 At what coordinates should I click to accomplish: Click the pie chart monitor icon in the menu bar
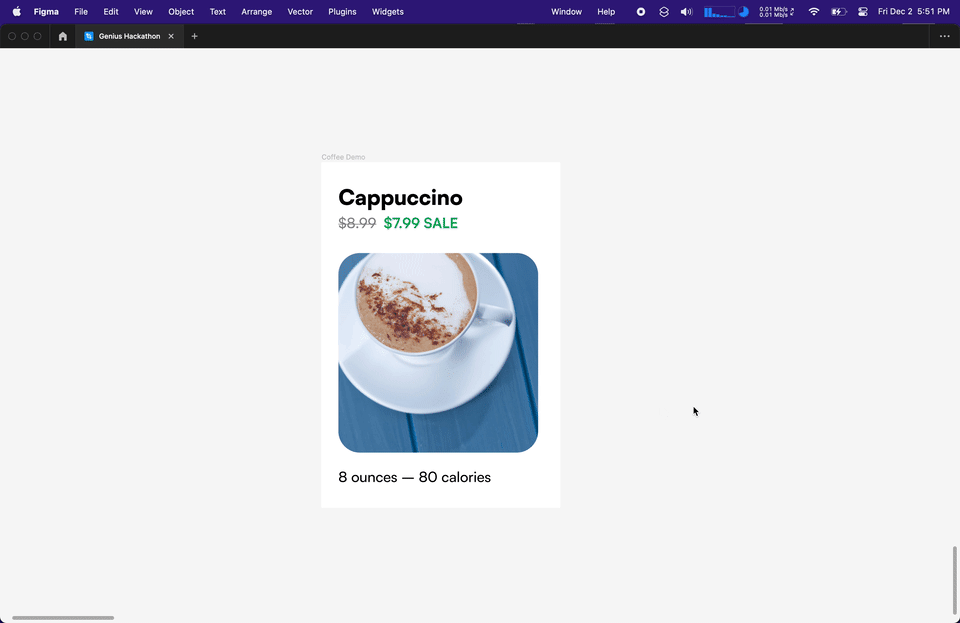click(742, 11)
